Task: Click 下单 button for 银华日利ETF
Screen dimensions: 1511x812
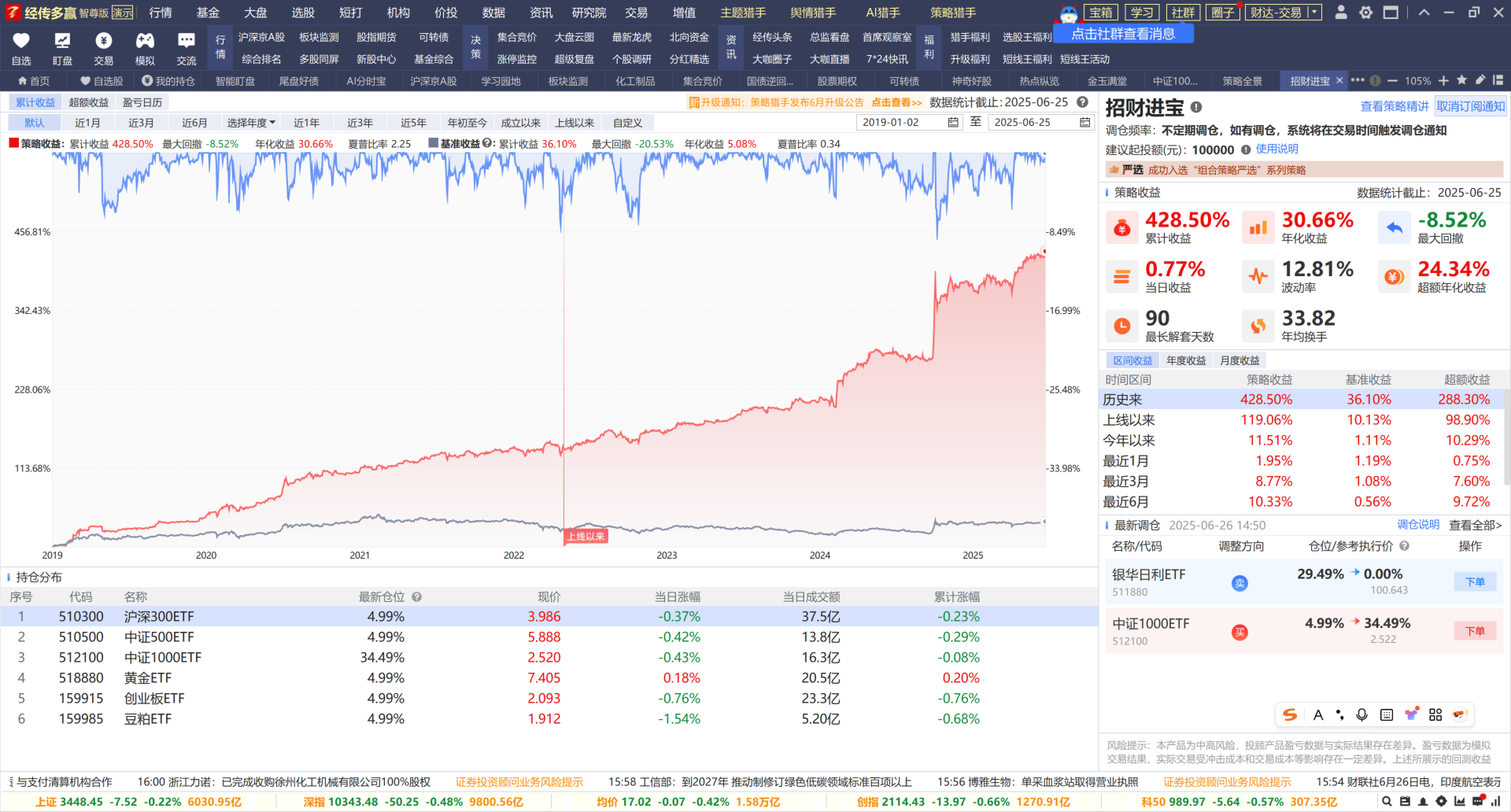Action: (x=1475, y=581)
